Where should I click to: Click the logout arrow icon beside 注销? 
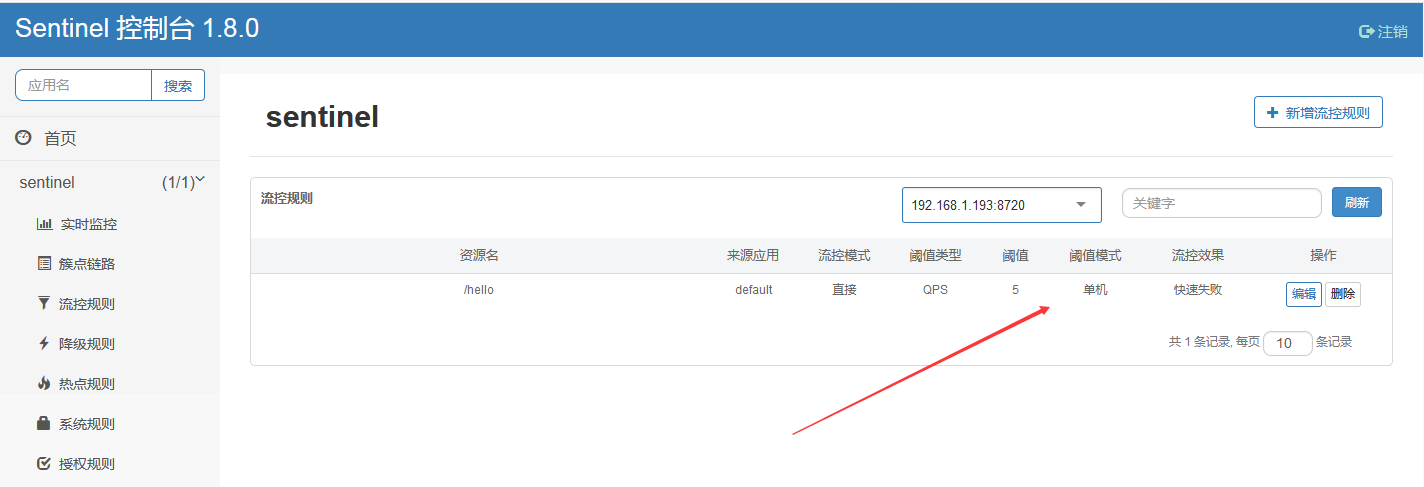(1367, 31)
